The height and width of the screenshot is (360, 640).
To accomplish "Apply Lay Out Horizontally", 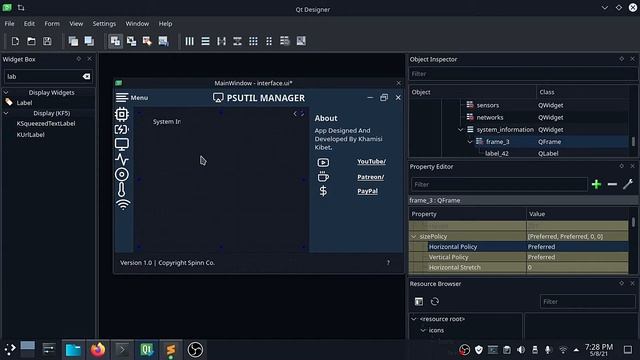I will 189,41.
